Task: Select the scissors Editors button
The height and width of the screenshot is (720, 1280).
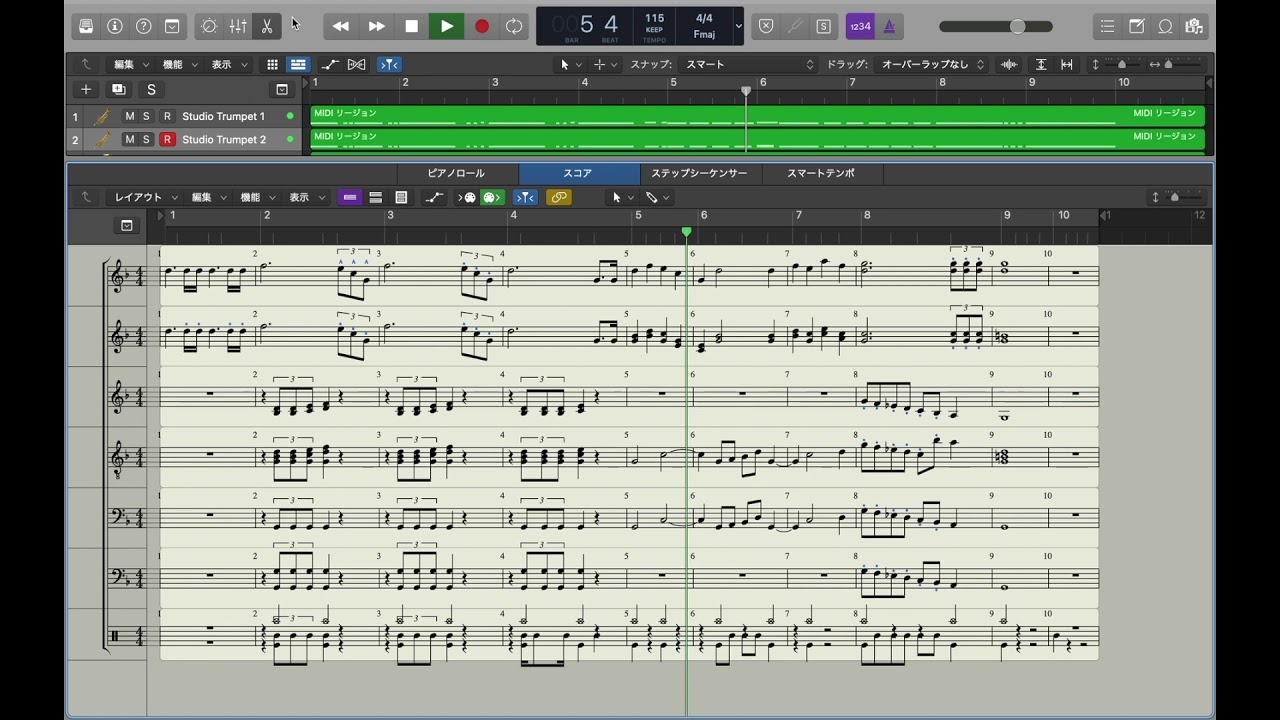Action: pyautogui.click(x=267, y=26)
